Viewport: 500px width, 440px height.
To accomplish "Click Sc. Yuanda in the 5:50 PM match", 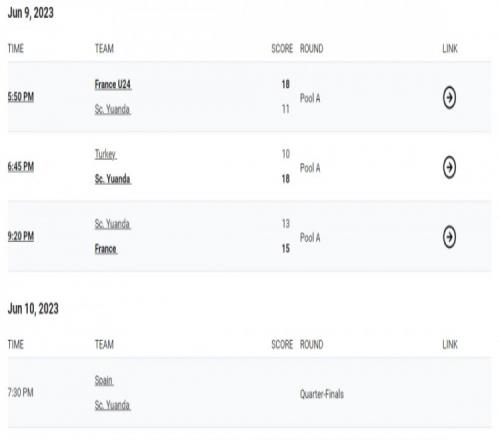I will [x=112, y=109].
